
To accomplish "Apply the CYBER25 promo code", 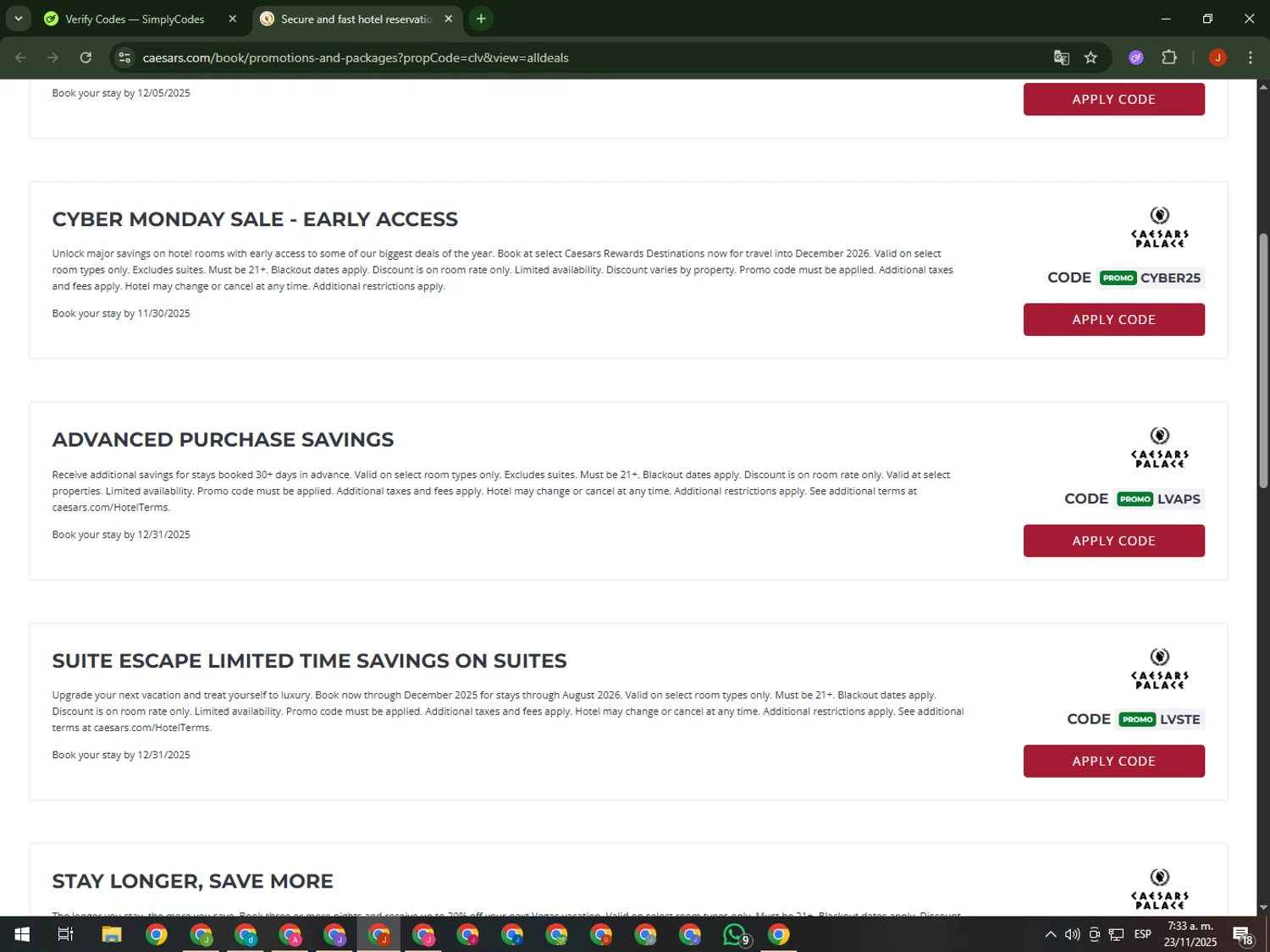I will point(1113,320).
